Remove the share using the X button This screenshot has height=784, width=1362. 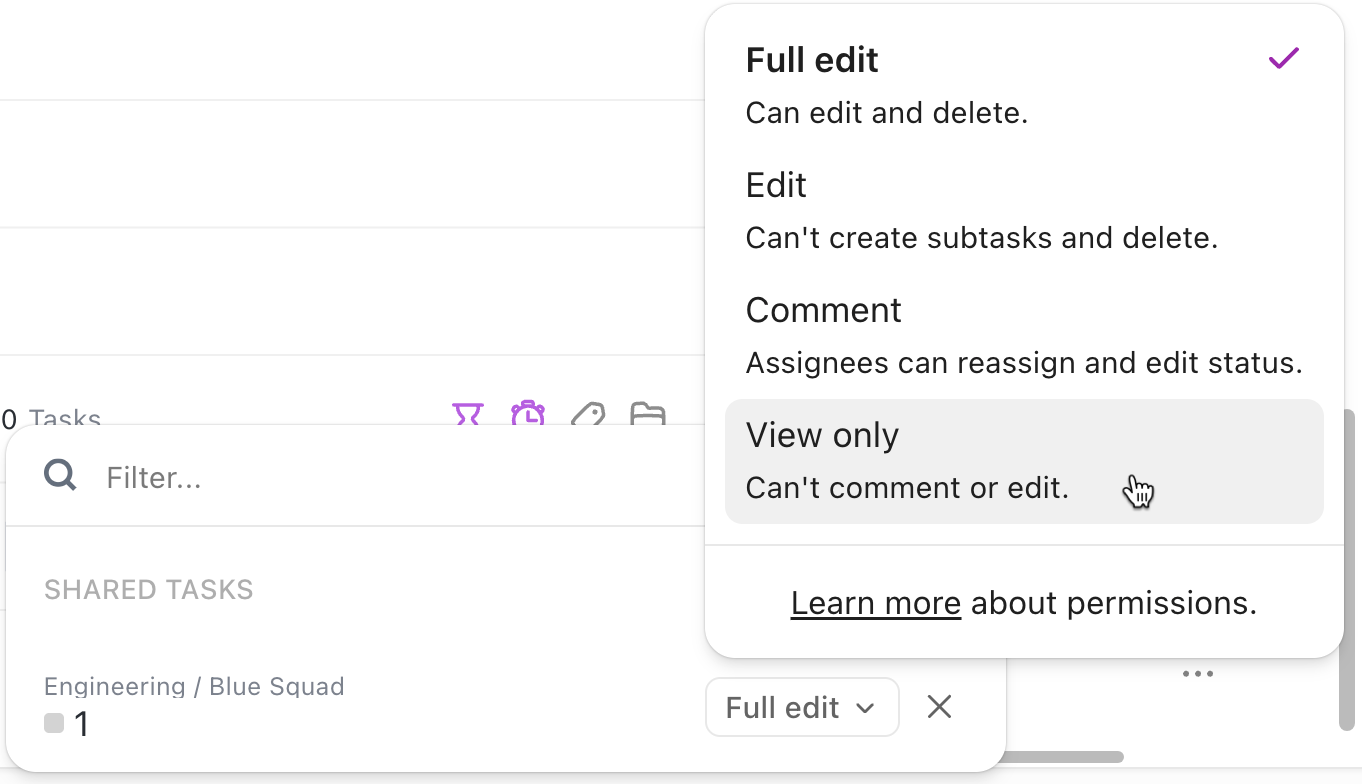click(938, 707)
